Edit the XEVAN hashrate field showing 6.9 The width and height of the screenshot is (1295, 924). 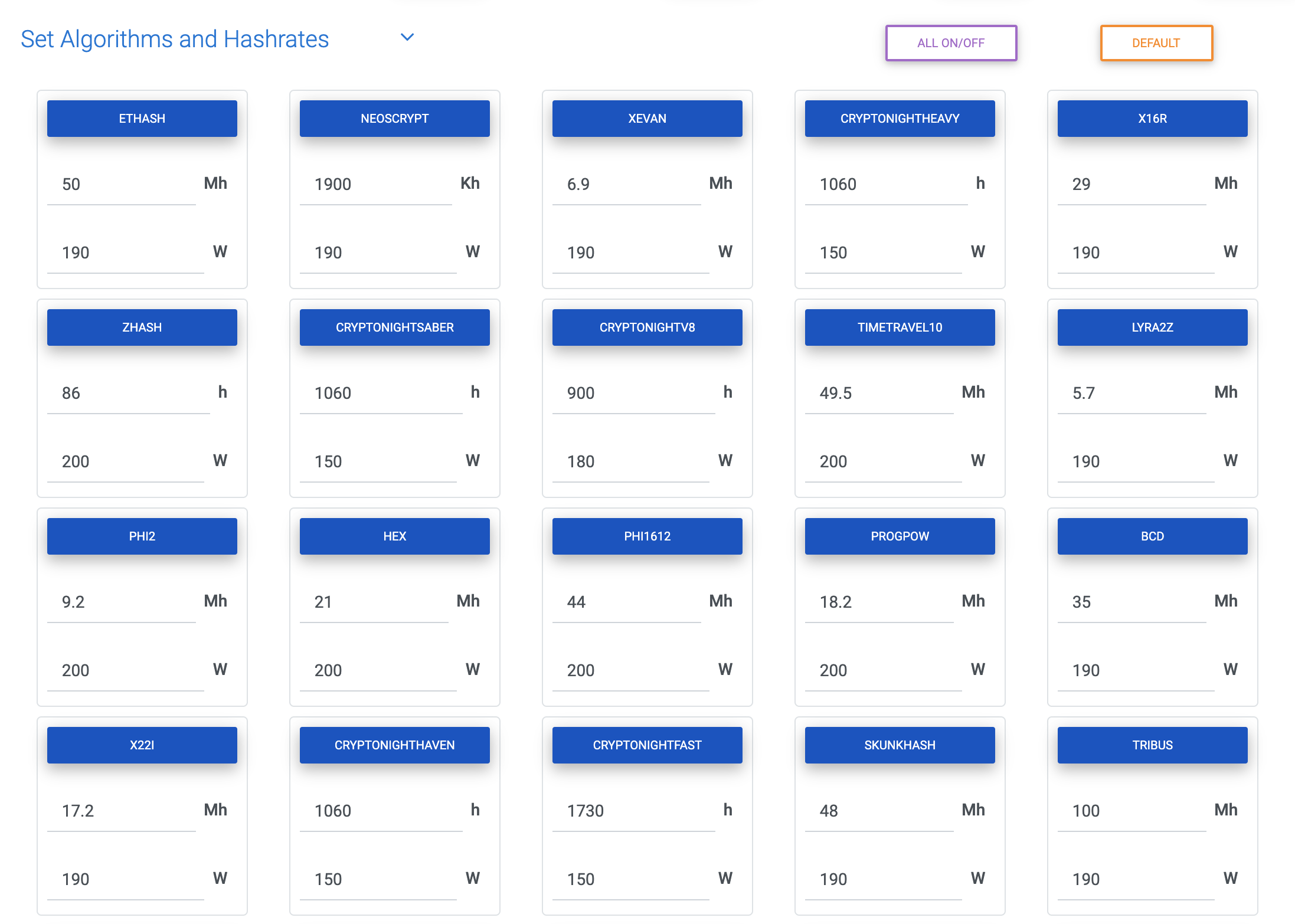(627, 185)
